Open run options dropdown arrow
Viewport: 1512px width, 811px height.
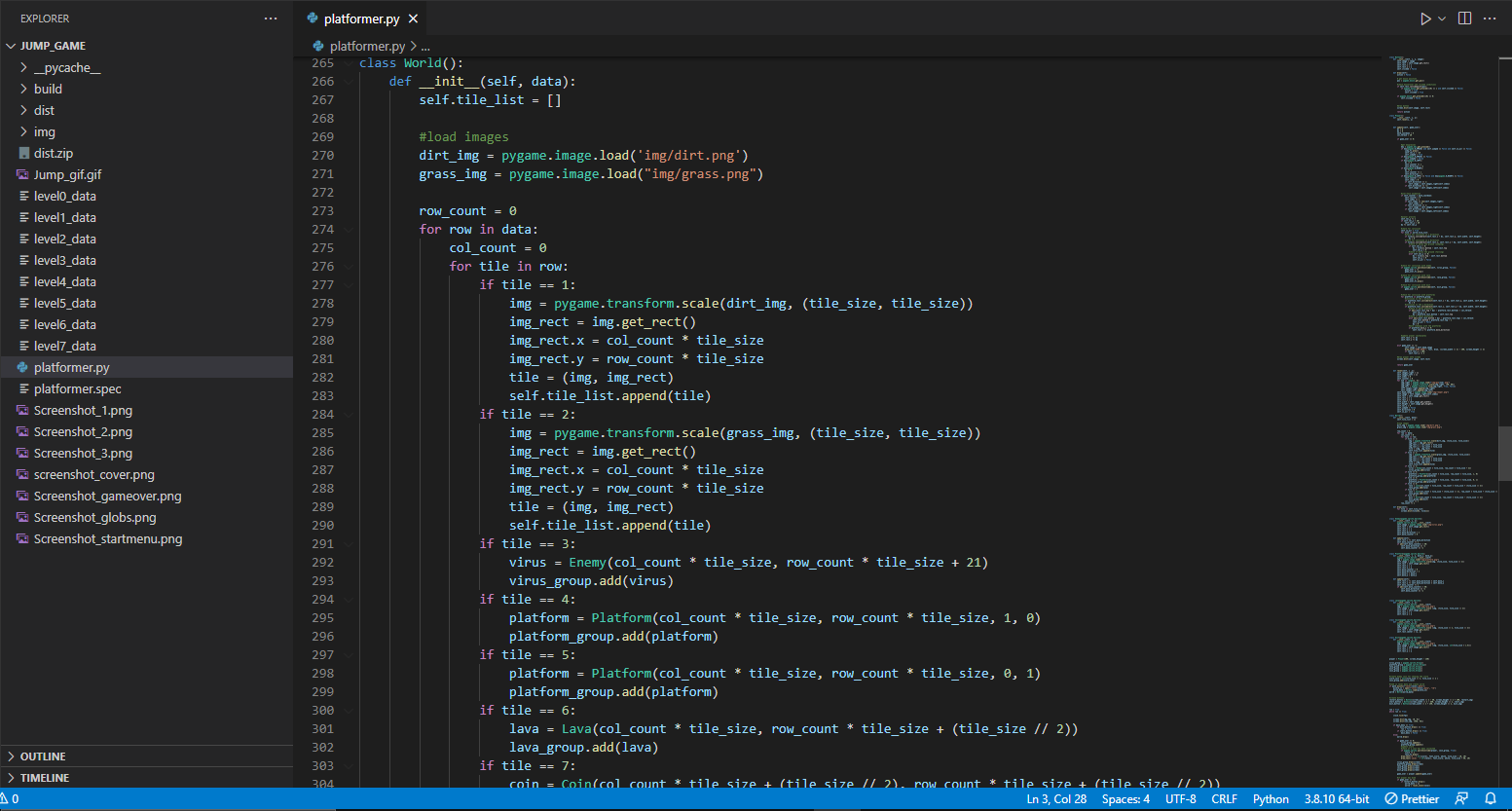click(1442, 18)
